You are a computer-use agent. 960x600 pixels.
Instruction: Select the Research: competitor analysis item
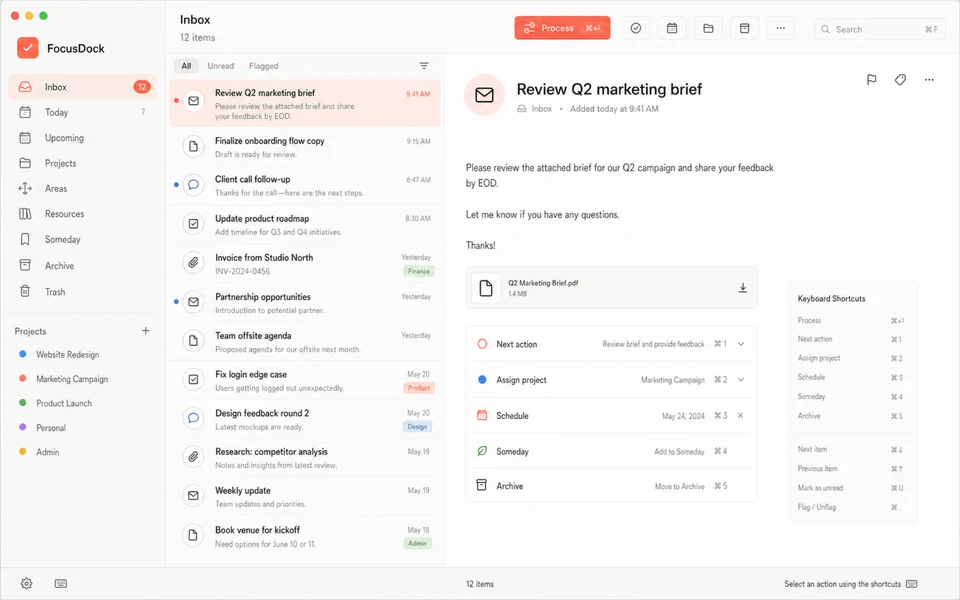click(x=304, y=458)
